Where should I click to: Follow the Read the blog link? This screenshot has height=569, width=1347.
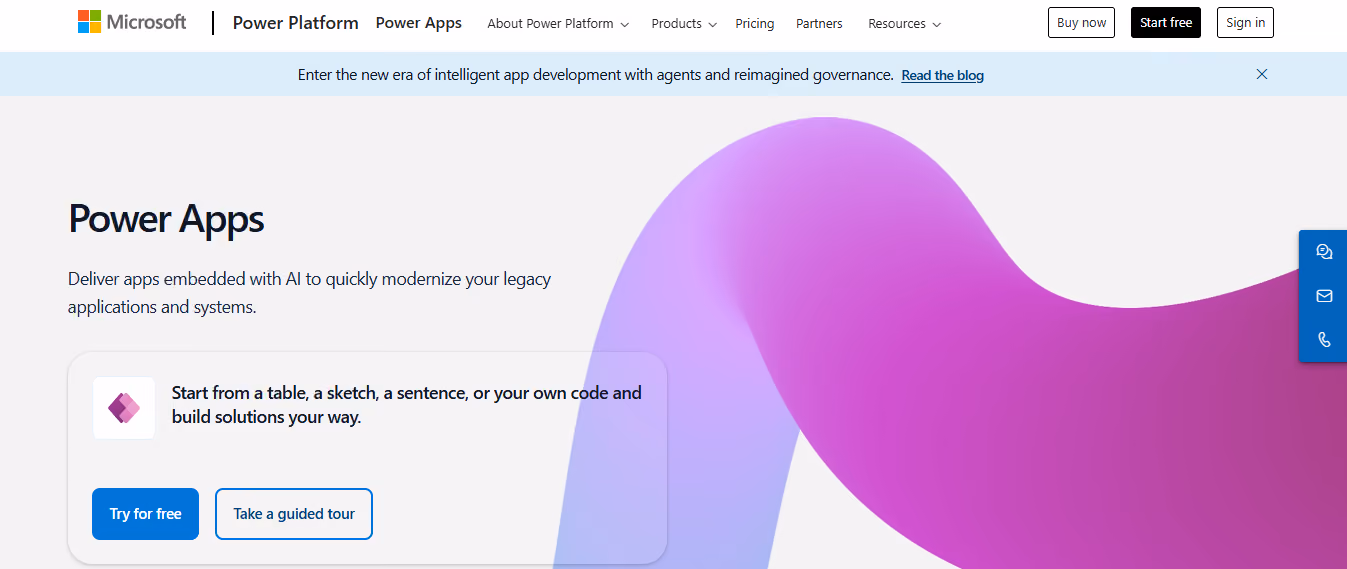[x=942, y=75]
